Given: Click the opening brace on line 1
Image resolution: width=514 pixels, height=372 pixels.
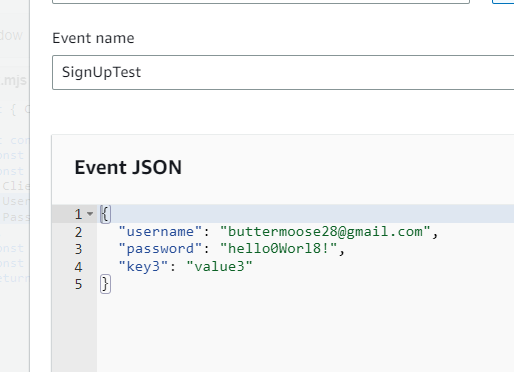Looking at the screenshot, I should [105, 214].
